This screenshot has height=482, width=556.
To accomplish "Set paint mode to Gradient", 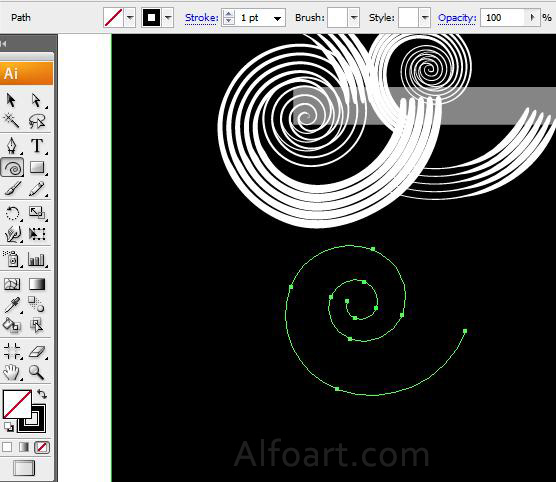I will pyautogui.click(x=24, y=447).
